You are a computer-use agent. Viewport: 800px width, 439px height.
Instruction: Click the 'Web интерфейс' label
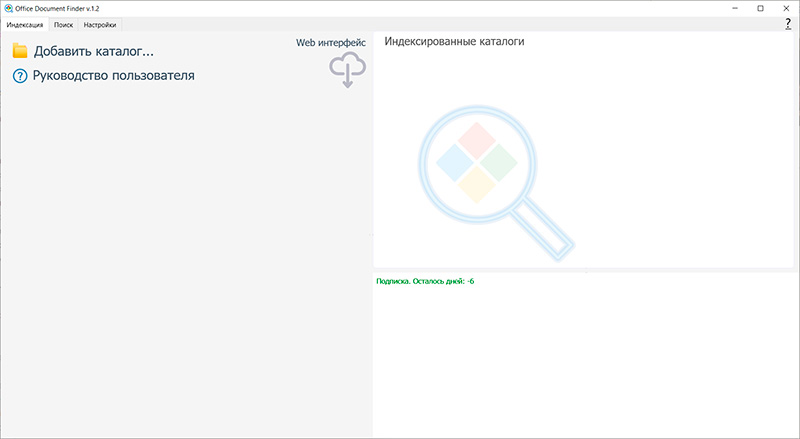[331, 42]
